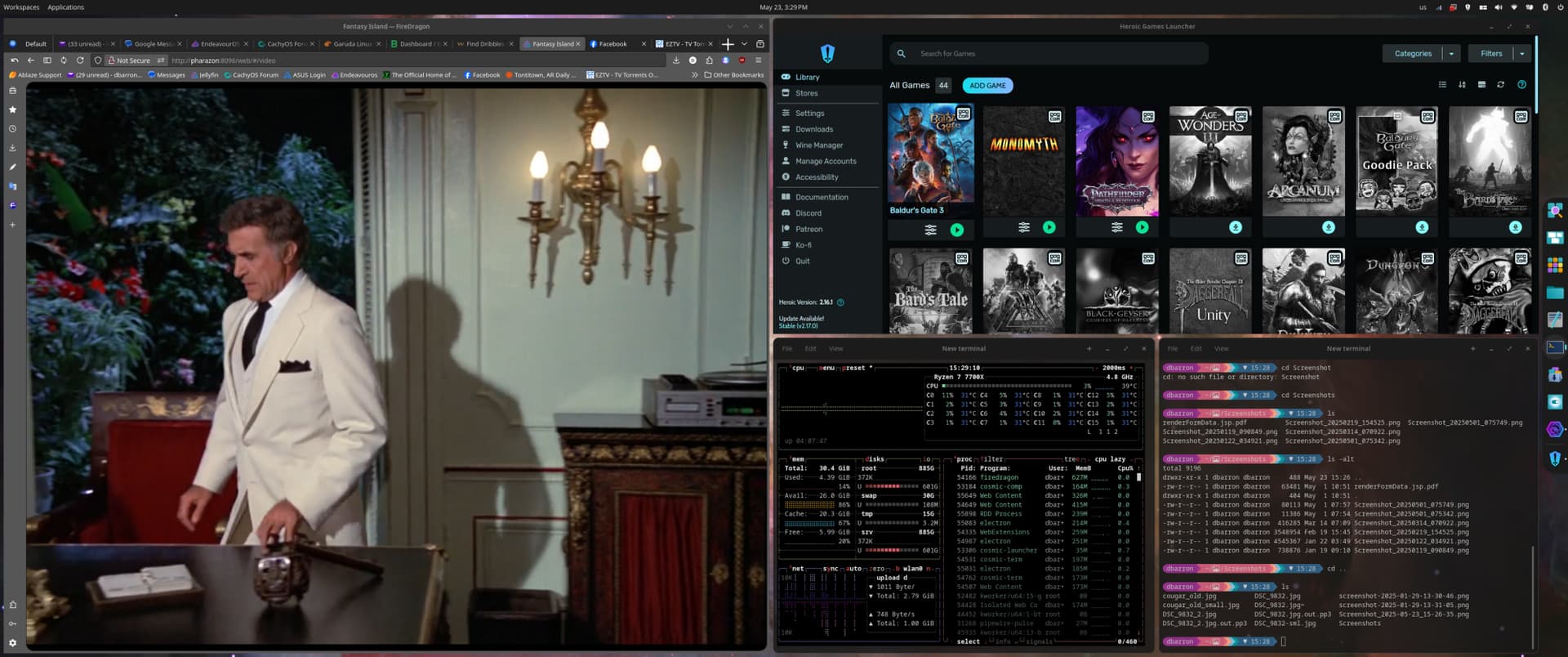Open View menu in right terminal
The image size is (1568, 657).
[1221, 349]
